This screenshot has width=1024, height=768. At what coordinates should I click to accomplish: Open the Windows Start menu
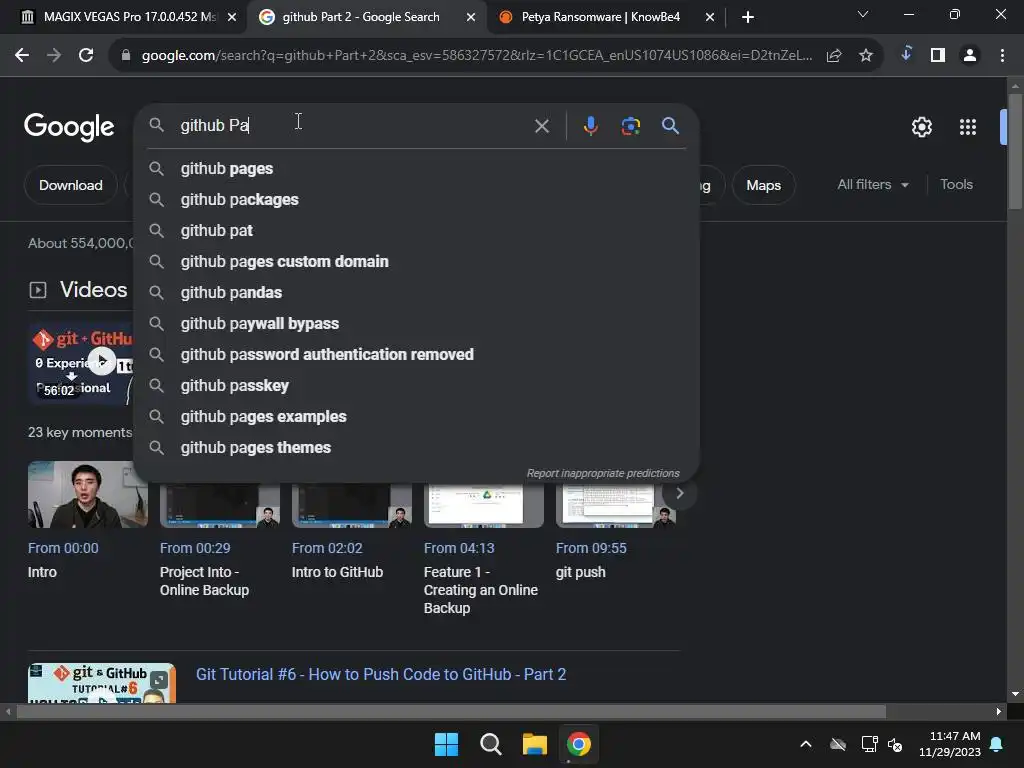(x=446, y=744)
